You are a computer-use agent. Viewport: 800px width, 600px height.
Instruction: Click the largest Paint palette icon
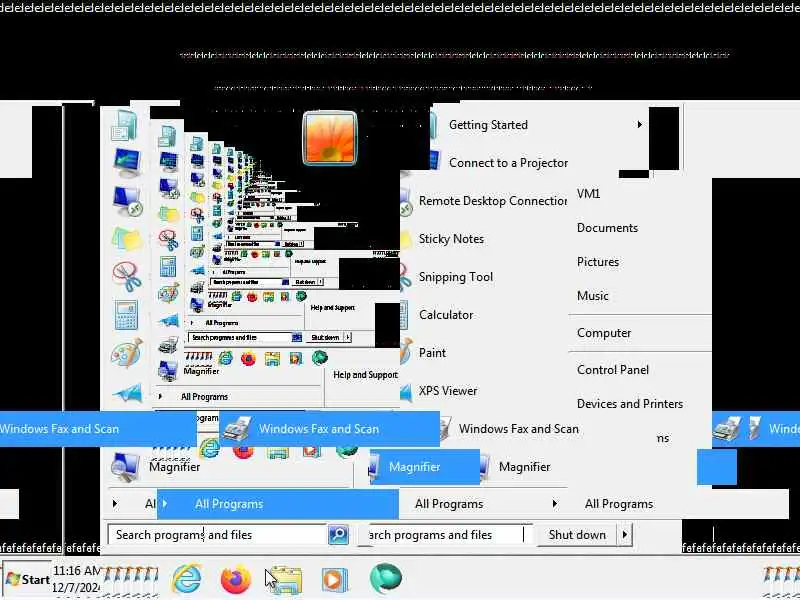127,353
